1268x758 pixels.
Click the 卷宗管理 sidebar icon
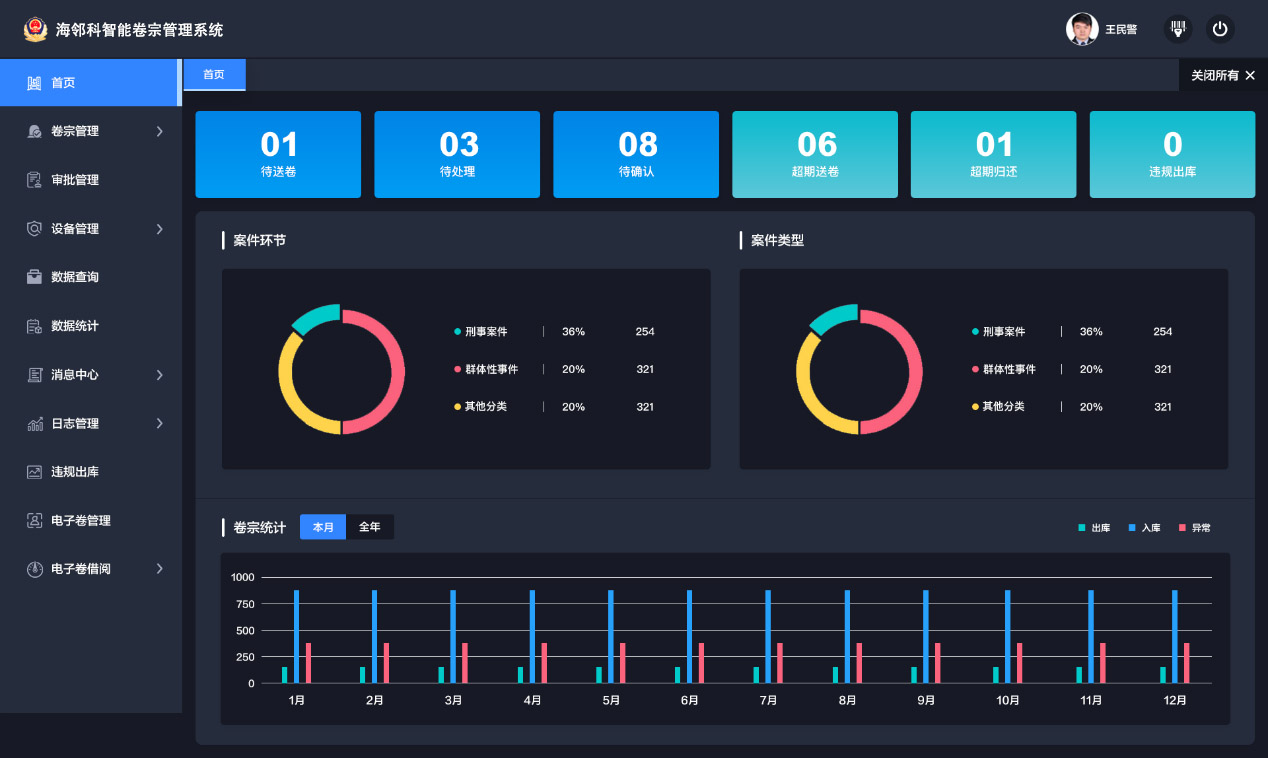pyautogui.click(x=34, y=131)
